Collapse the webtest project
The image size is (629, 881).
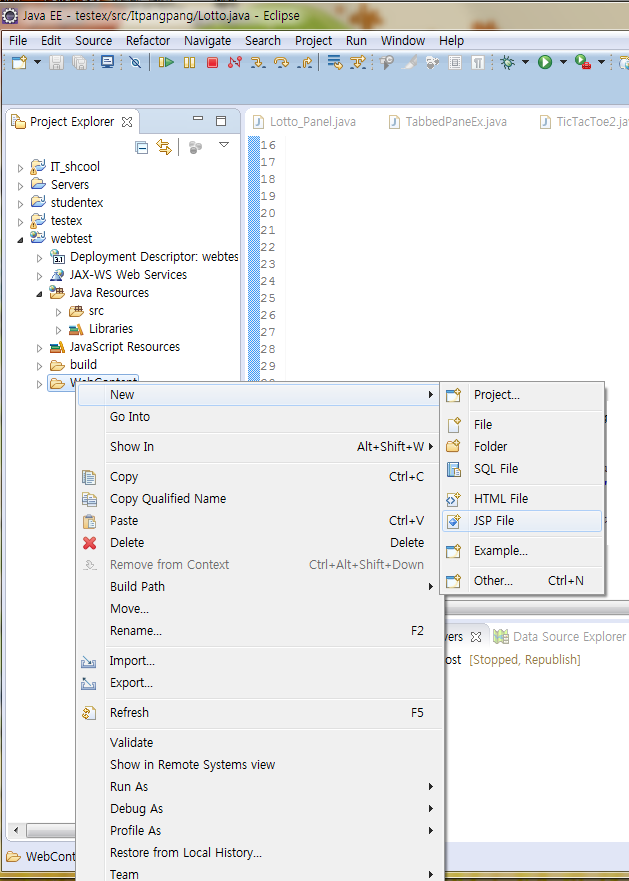click(x=20, y=240)
